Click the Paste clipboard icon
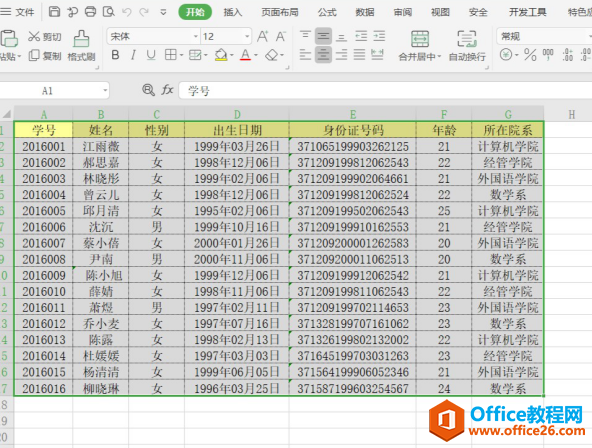Screen dimensions: 592x448 [9, 38]
